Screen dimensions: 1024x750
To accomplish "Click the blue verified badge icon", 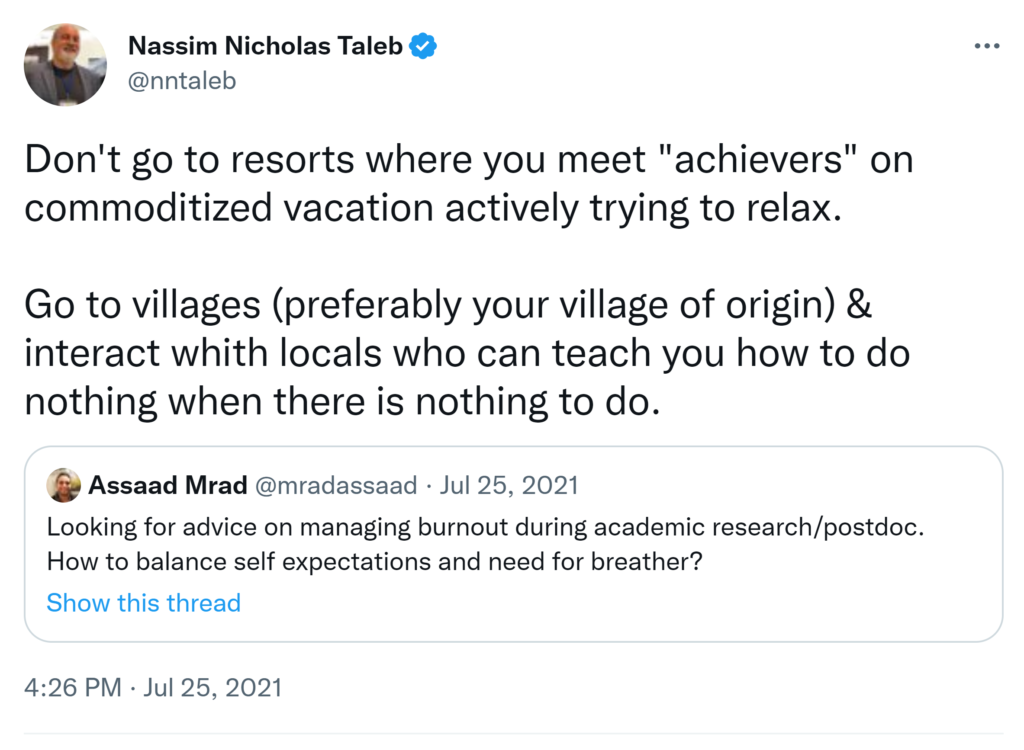I will pos(425,46).
